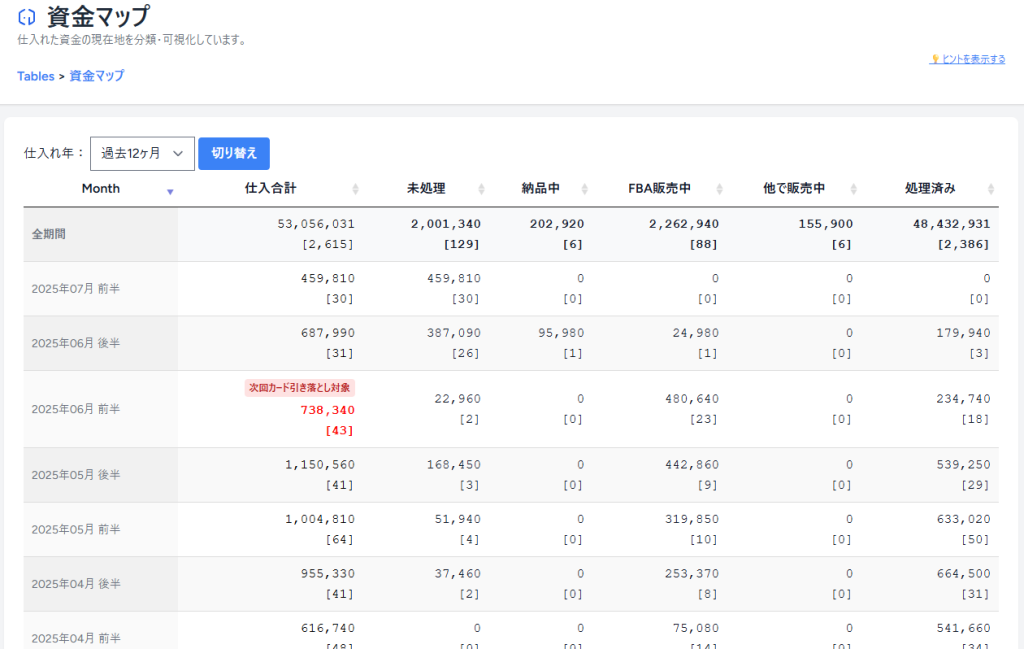Click the 2025年05月 前半 row label

[76, 529]
